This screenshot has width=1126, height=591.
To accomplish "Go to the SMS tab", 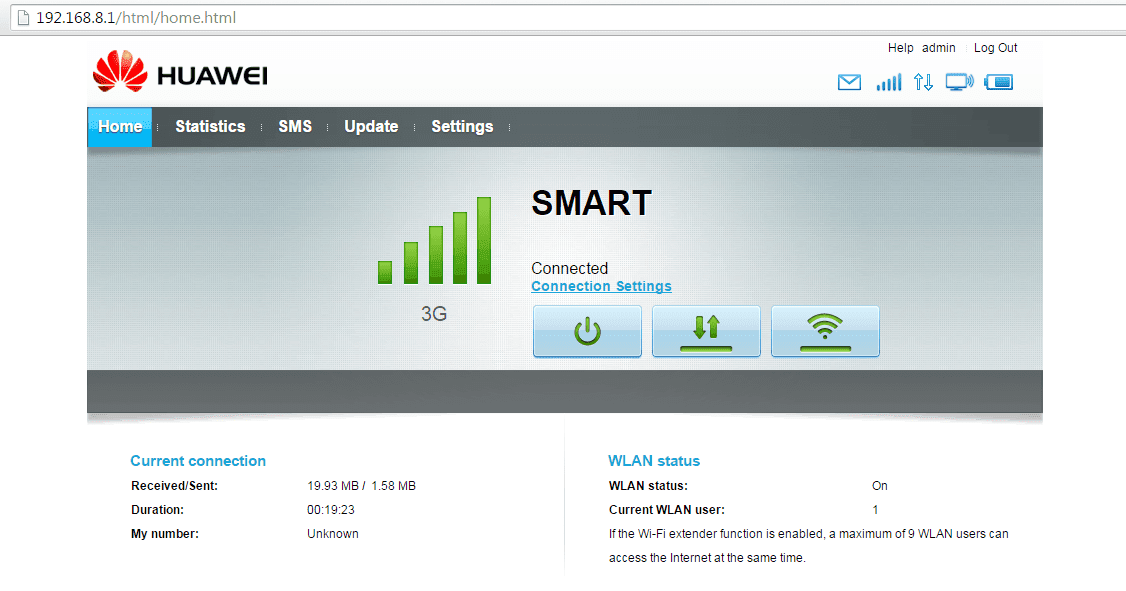I will [x=295, y=127].
